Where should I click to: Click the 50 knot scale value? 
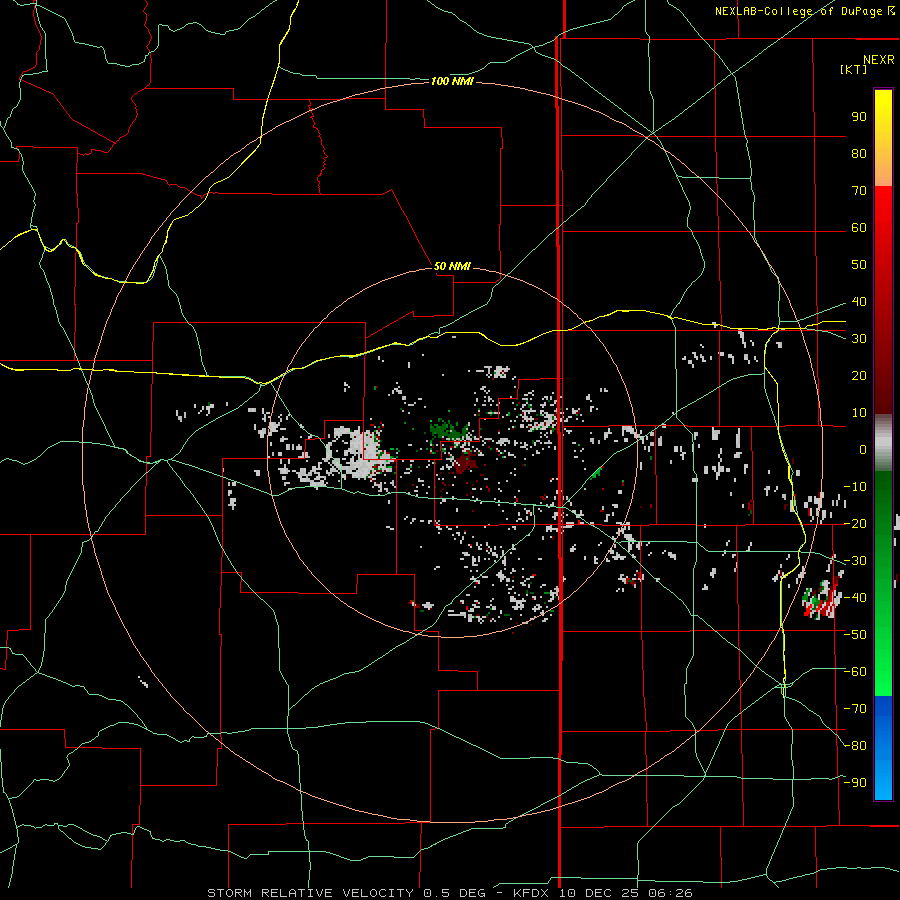pyautogui.click(x=859, y=265)
